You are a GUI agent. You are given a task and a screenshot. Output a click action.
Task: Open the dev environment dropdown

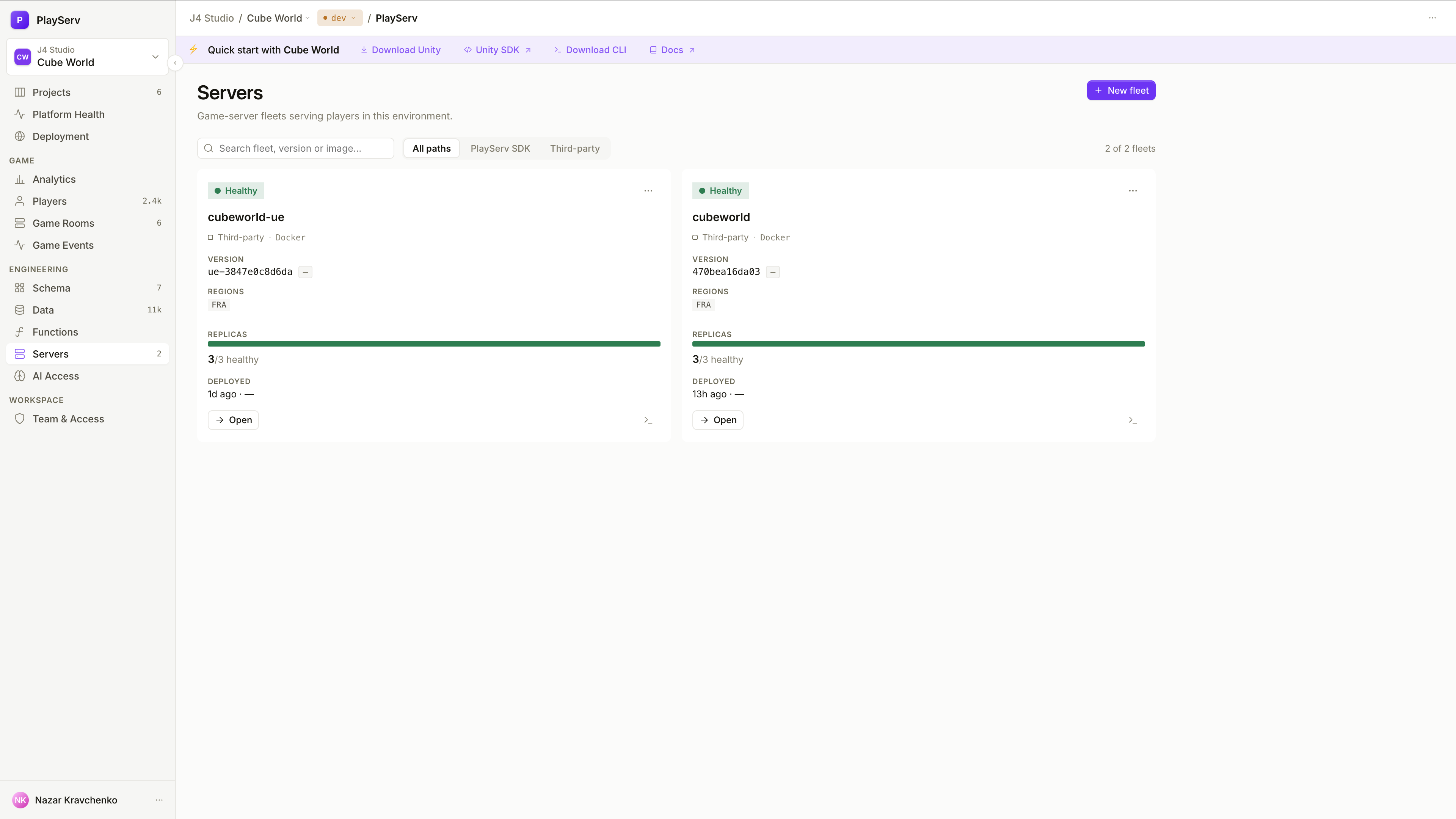340,18
